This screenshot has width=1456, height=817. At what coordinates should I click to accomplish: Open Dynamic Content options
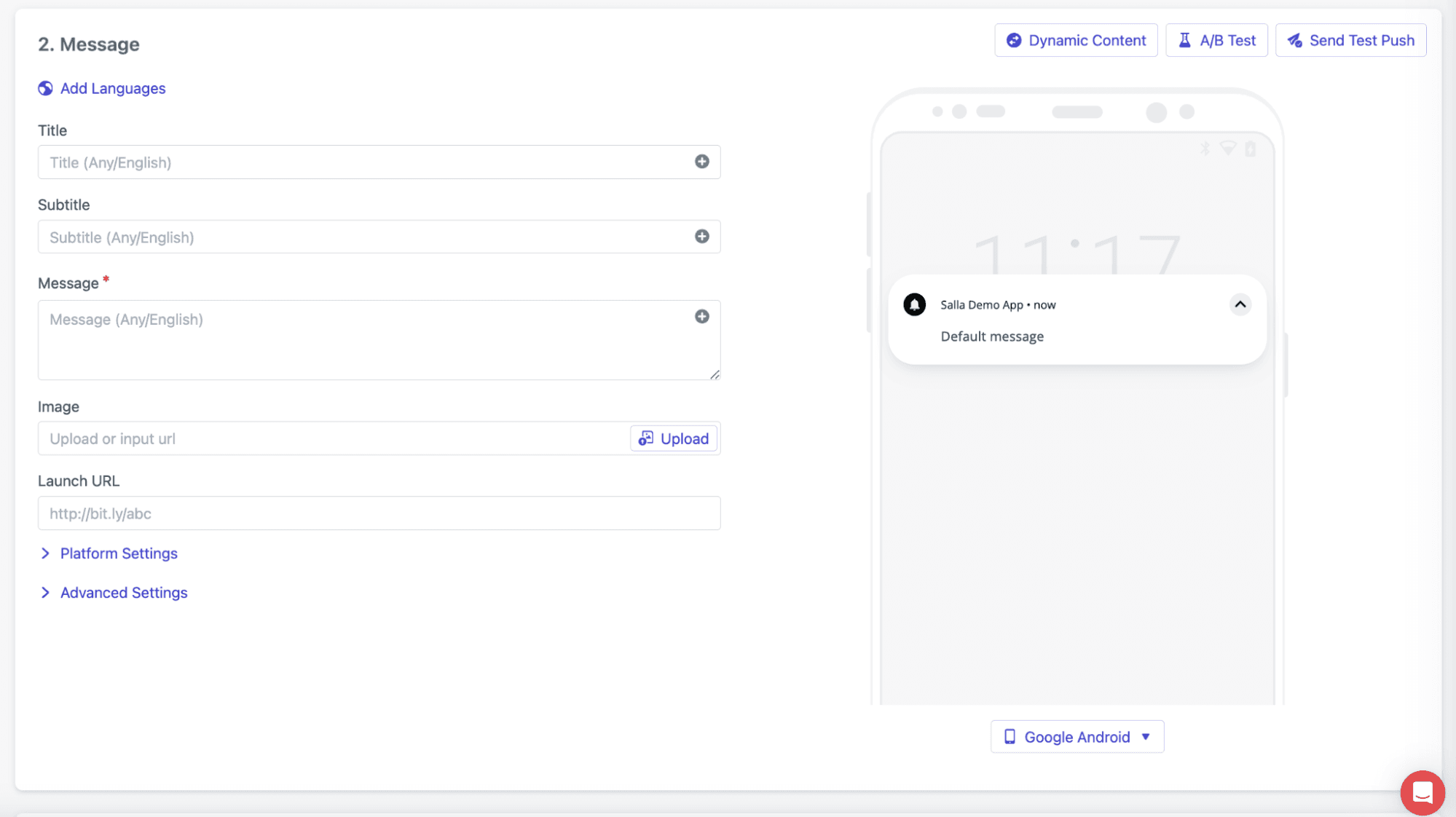point(1076,40)
